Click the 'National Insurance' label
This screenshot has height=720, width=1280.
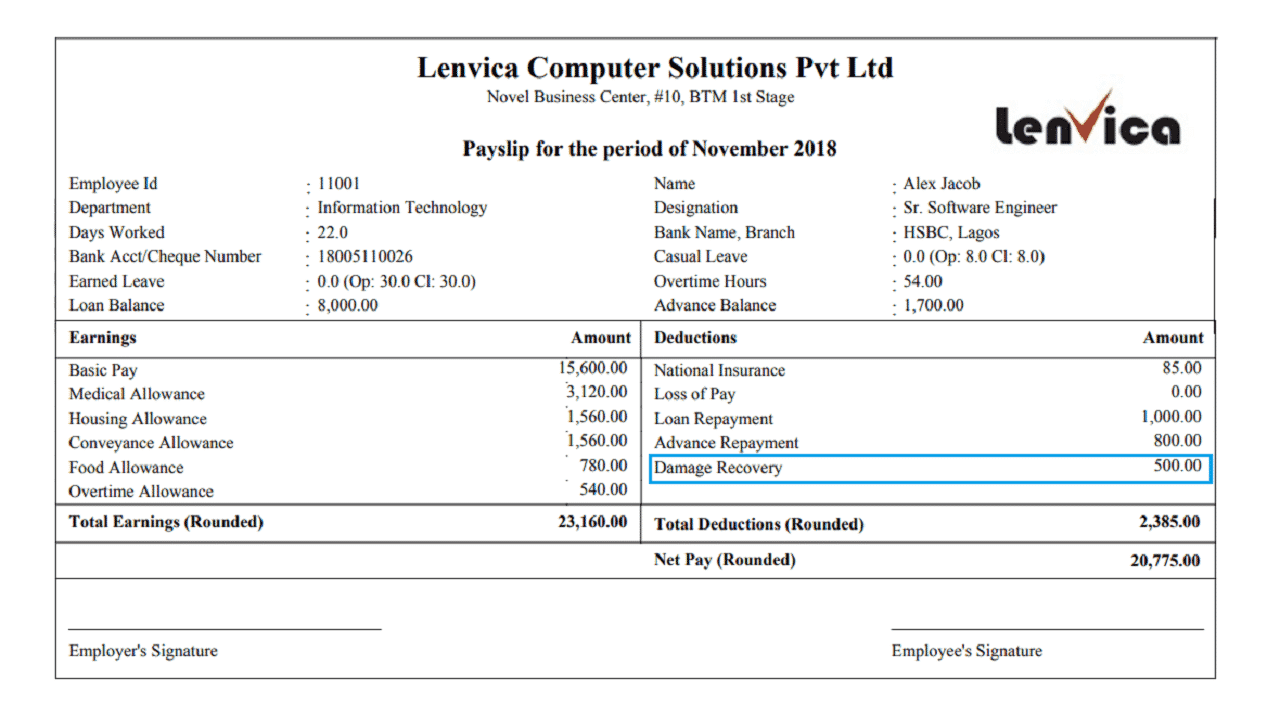point(720,371)
